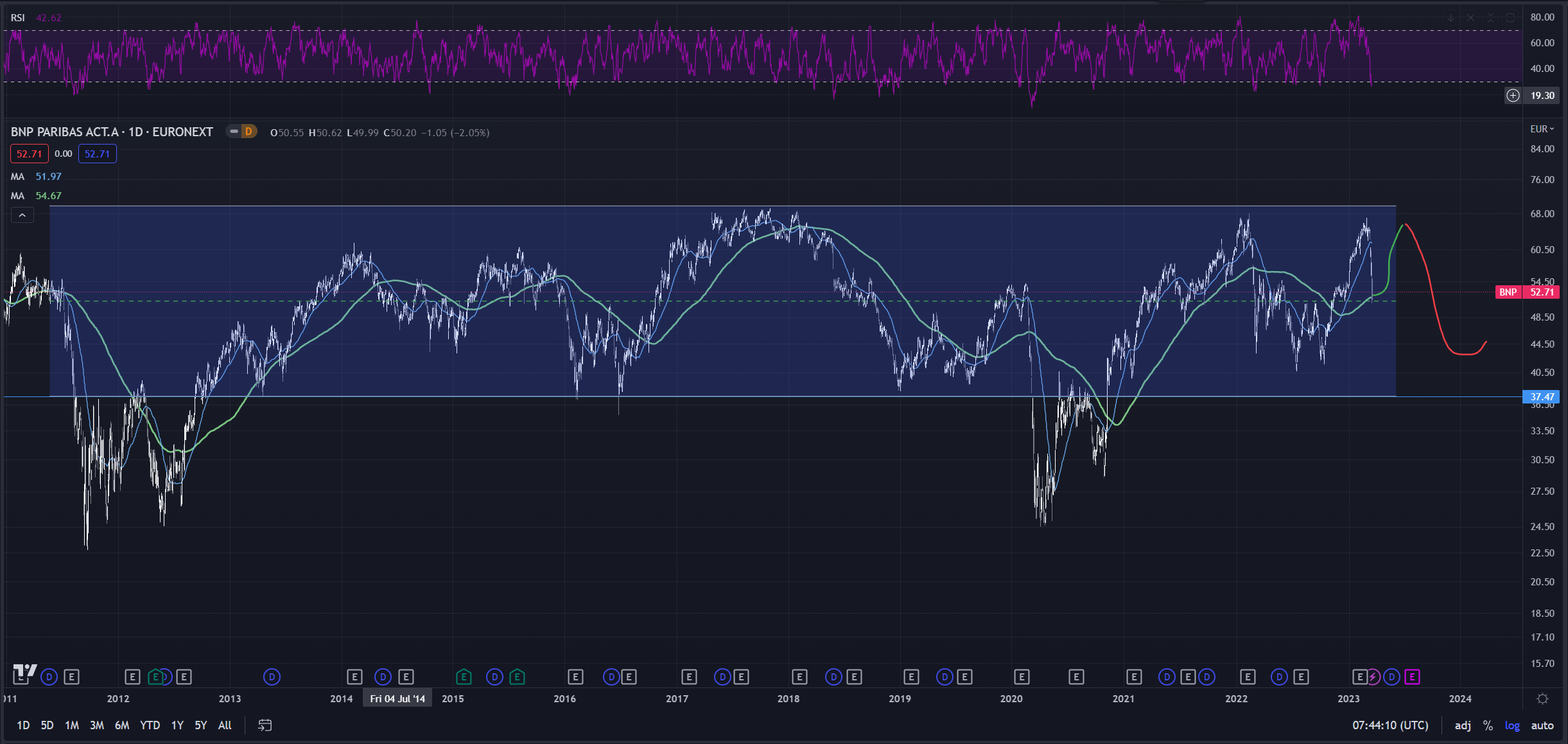Toggle auto scale
Screen dimensions: 1568x744
tap(1542, 725)
